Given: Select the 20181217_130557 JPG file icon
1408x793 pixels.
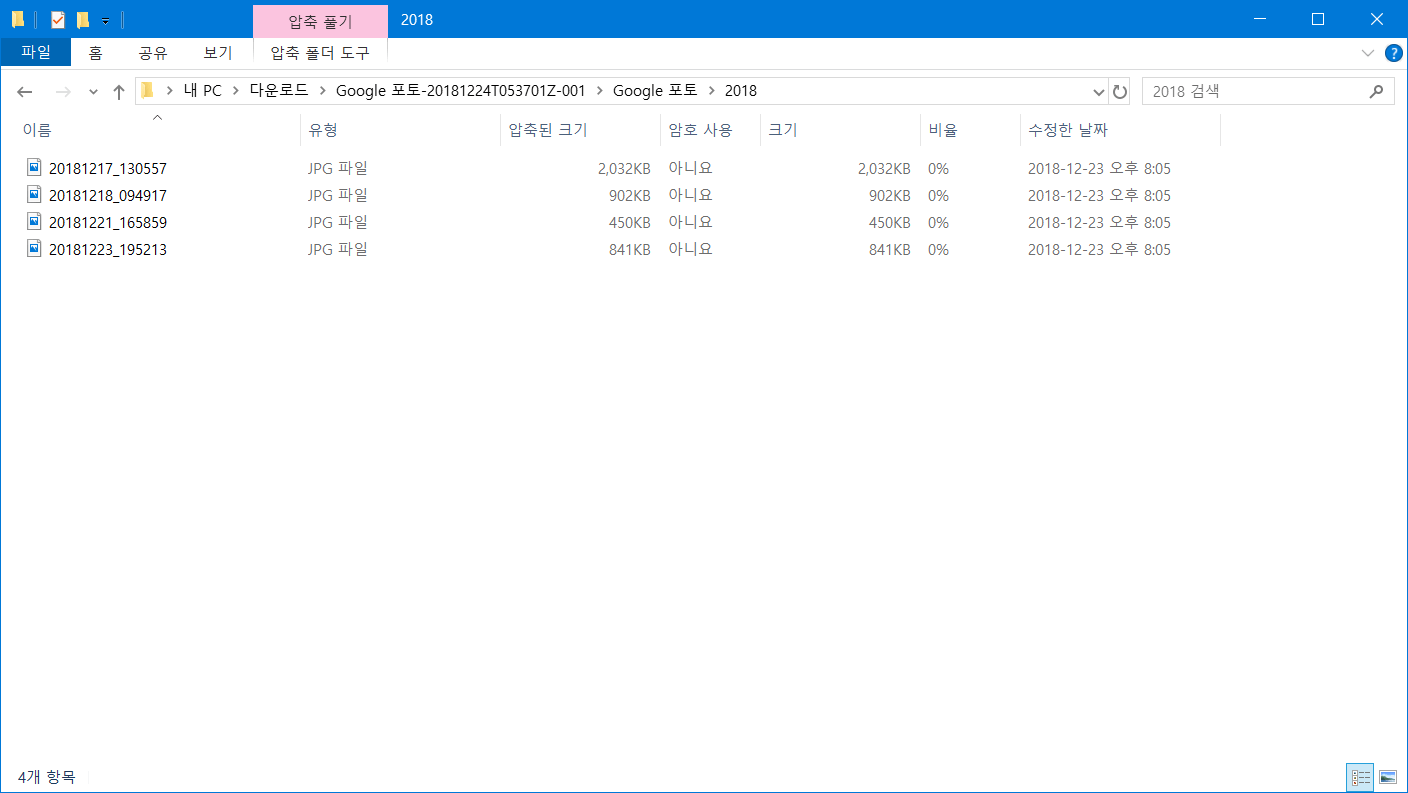Looking at the screenshot, I should pyautogui.click(x=35, y=168).
